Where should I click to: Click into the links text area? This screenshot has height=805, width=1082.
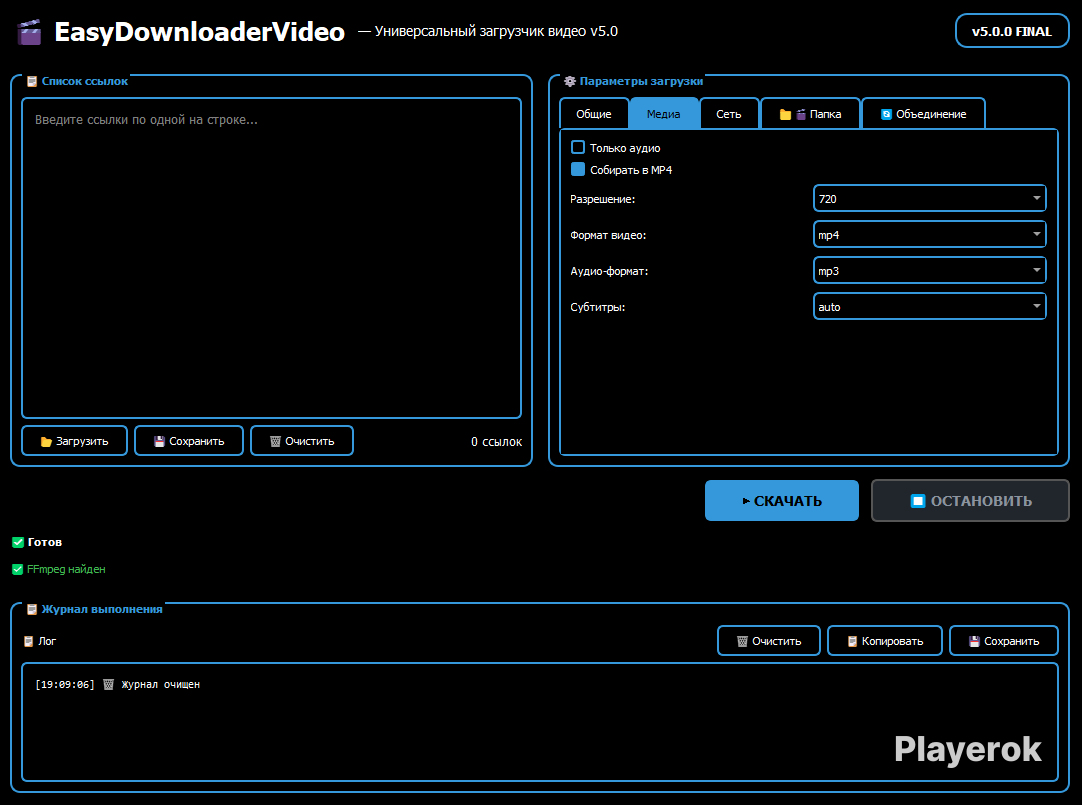[271, 258]
